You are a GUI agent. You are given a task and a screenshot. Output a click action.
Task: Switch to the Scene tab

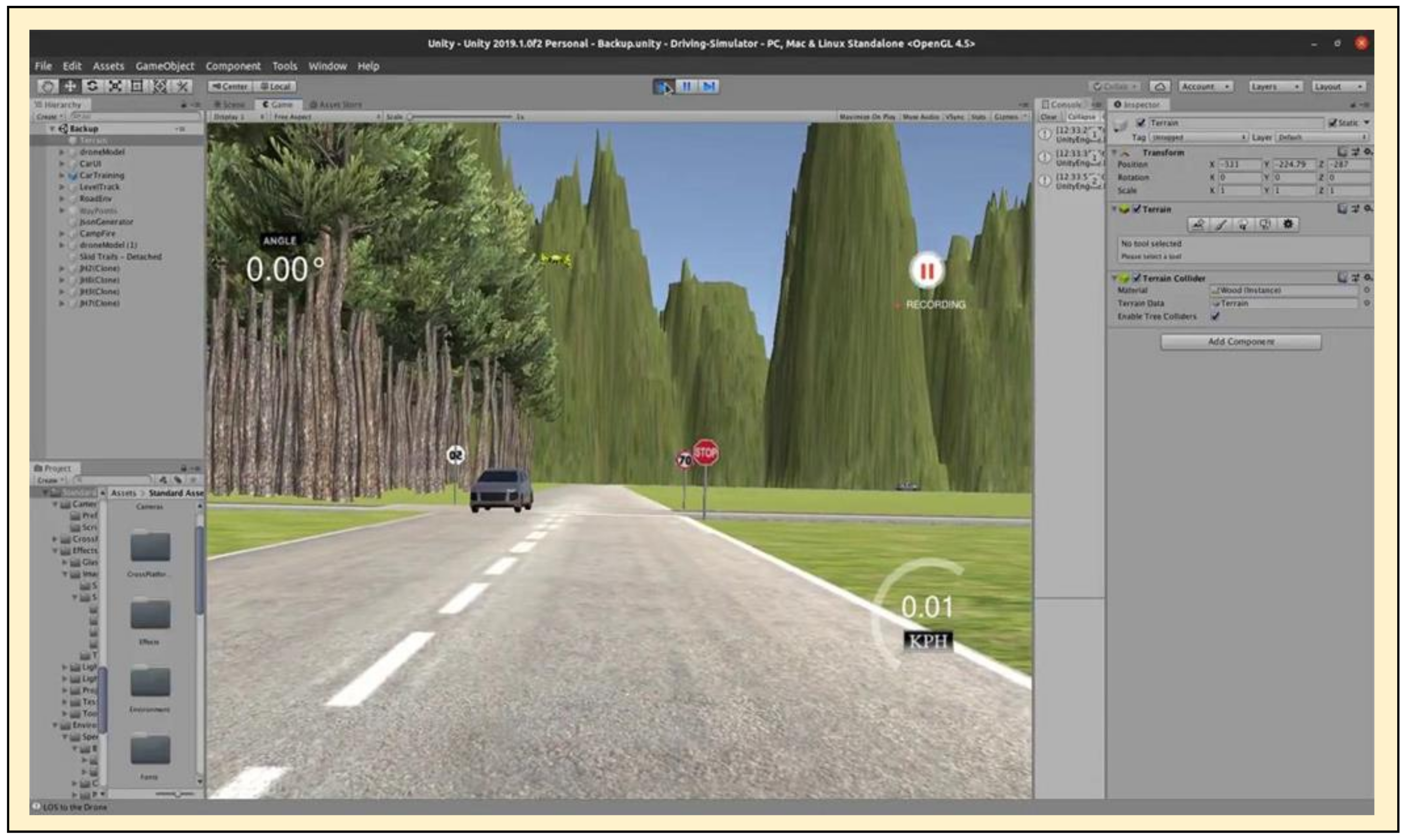tap(230, 105)
